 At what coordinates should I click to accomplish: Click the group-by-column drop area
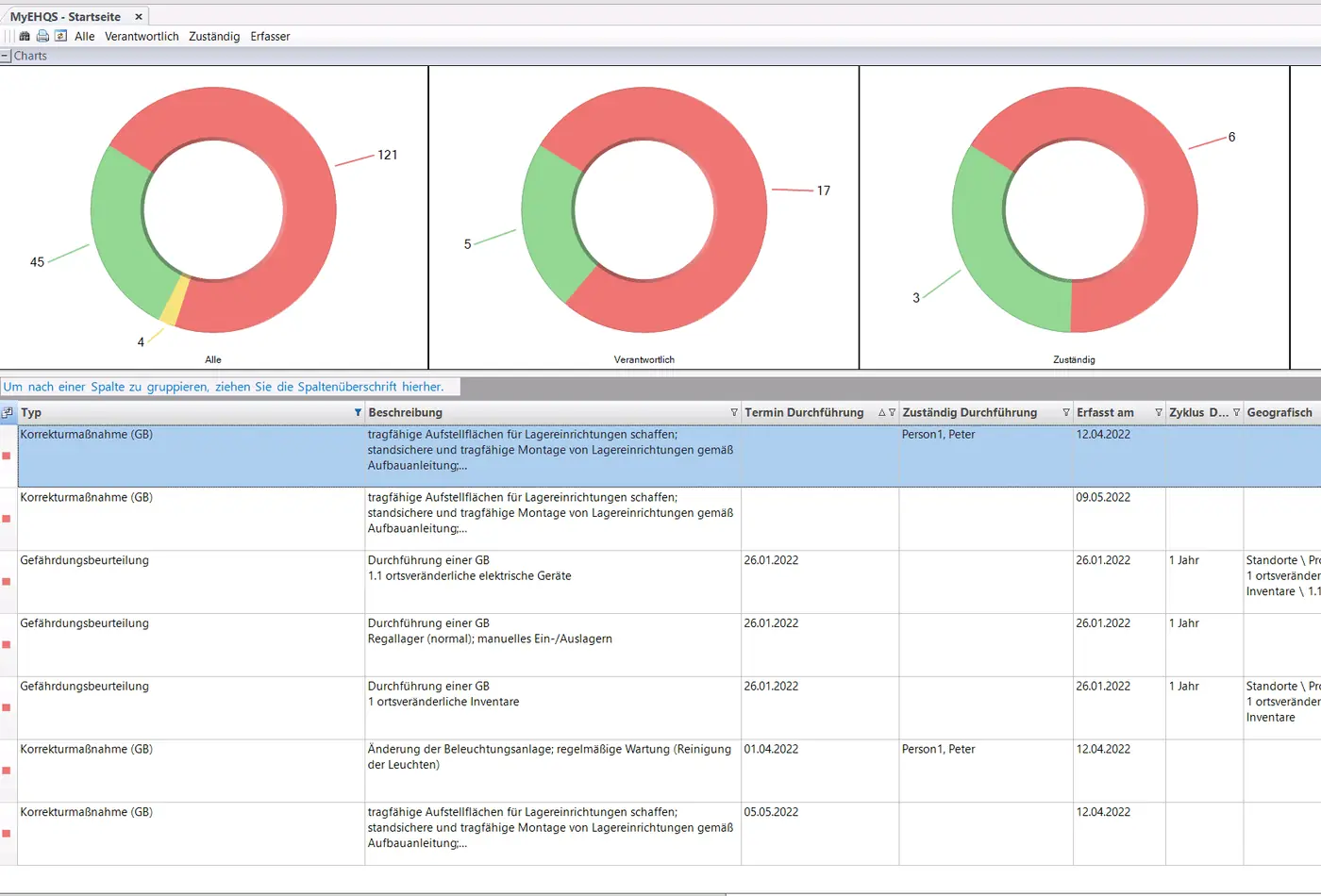229,387
